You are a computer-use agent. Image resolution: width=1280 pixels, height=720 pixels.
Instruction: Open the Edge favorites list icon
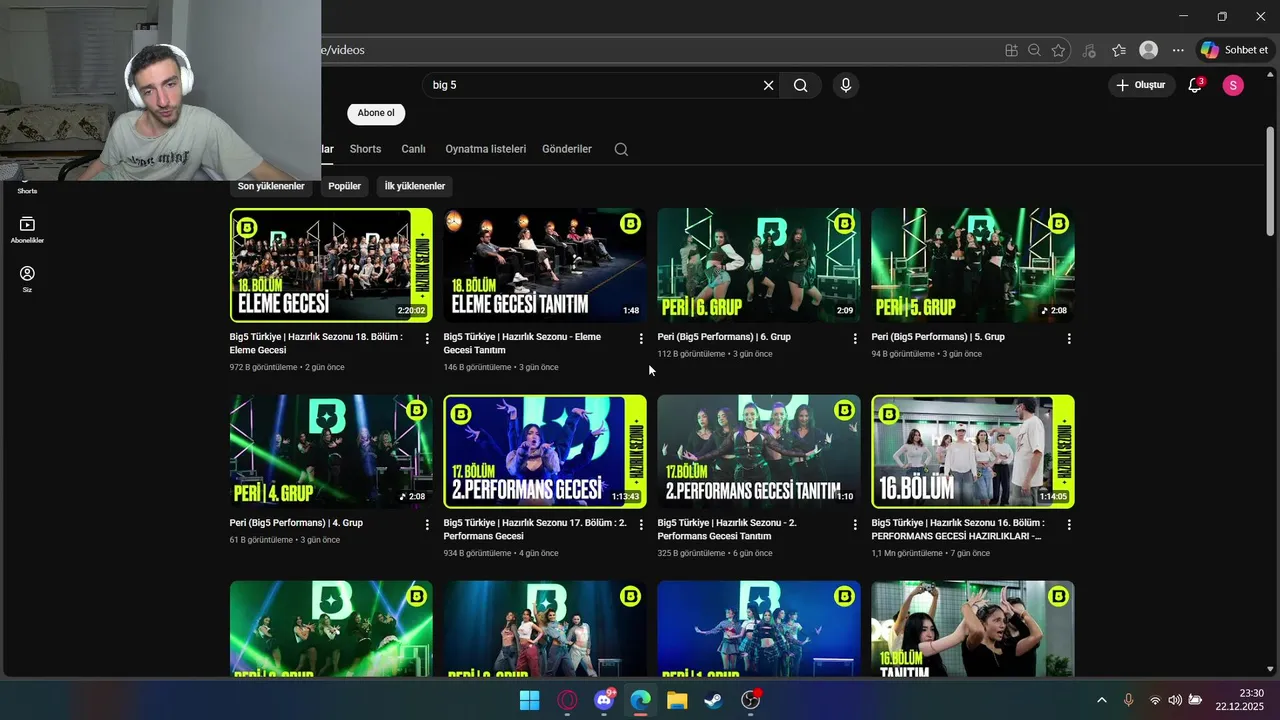(x=1119, y=50)
